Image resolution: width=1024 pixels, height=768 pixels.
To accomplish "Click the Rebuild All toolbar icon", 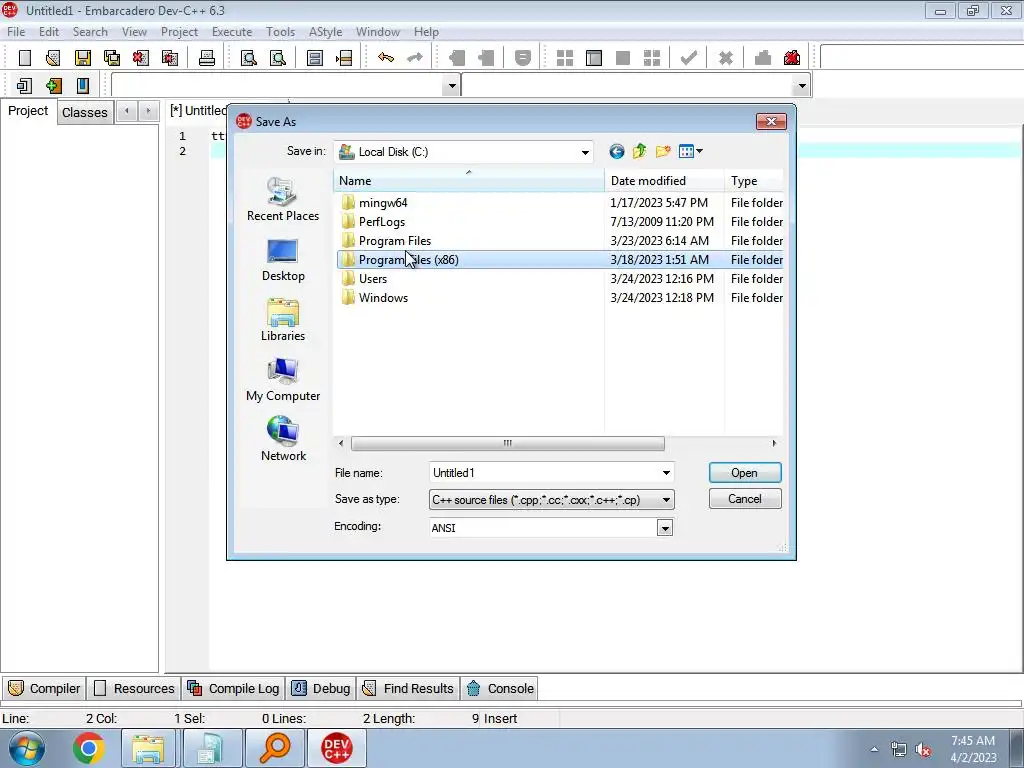I will point(652,58).
